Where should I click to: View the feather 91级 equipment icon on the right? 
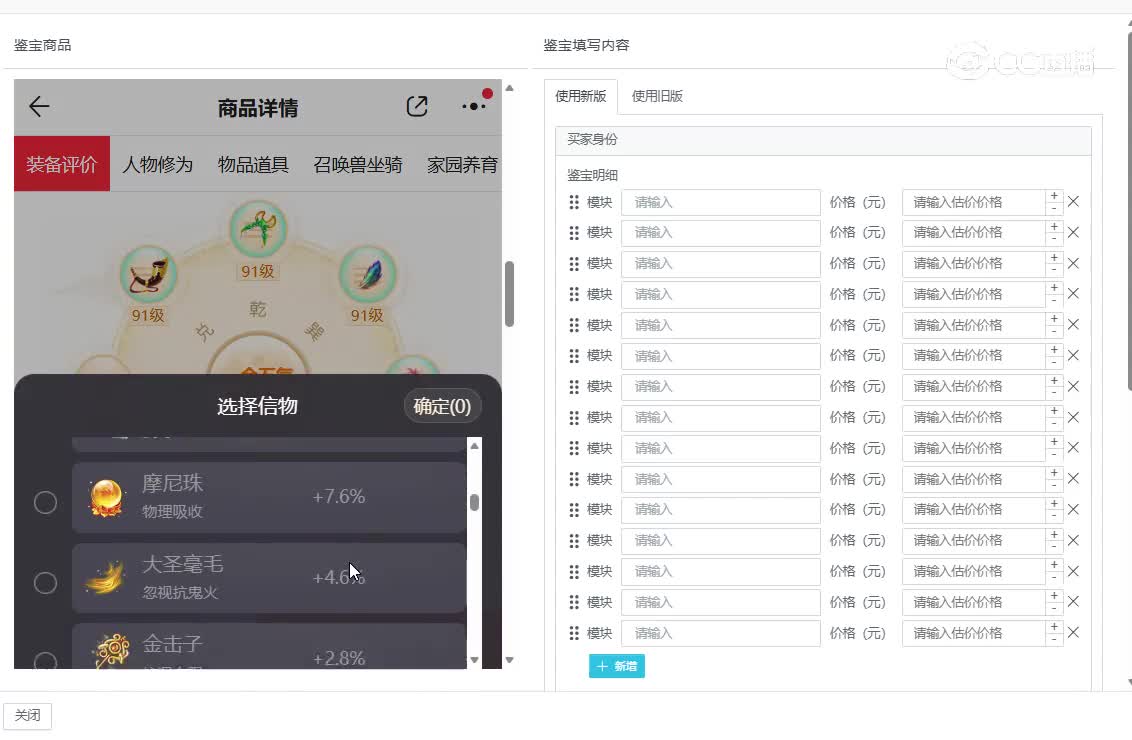pyautogui.click(x=367, y=274)
